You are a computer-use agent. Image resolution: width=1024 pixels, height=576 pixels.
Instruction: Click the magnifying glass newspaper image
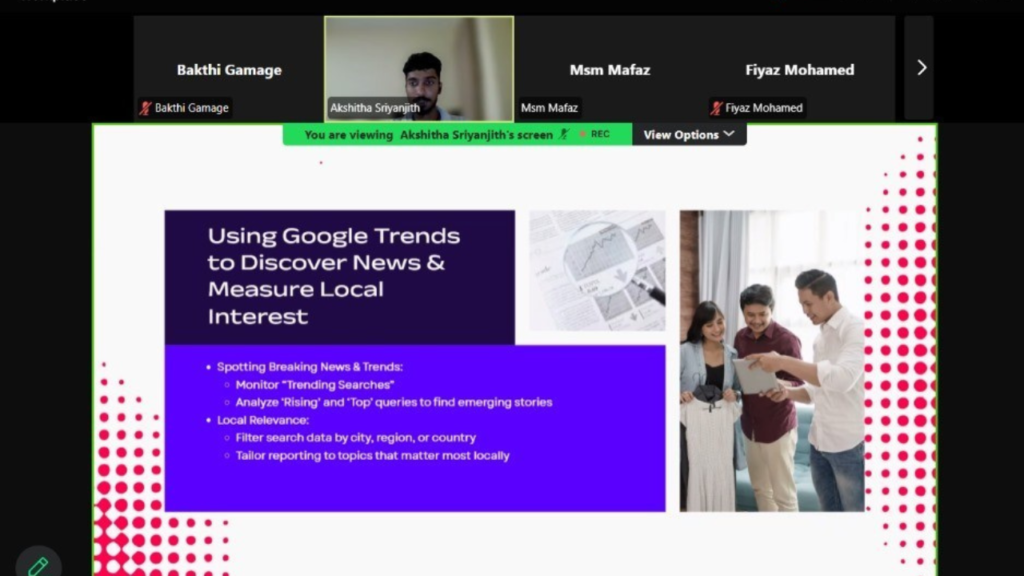(597, 270)
